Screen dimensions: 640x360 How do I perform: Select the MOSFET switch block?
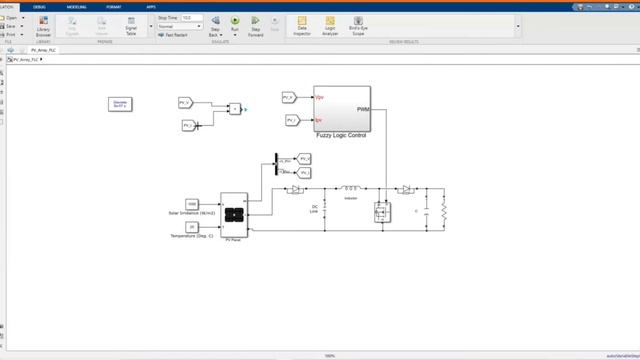382,212
